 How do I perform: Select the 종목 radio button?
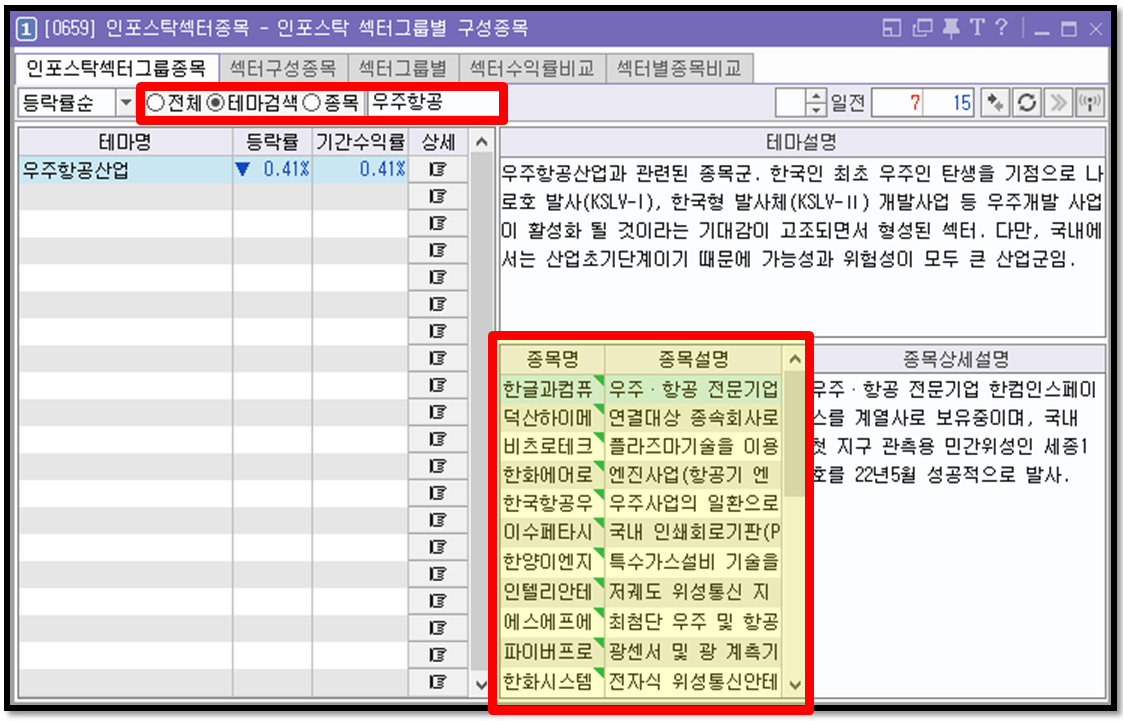click(x=312, y=103)
